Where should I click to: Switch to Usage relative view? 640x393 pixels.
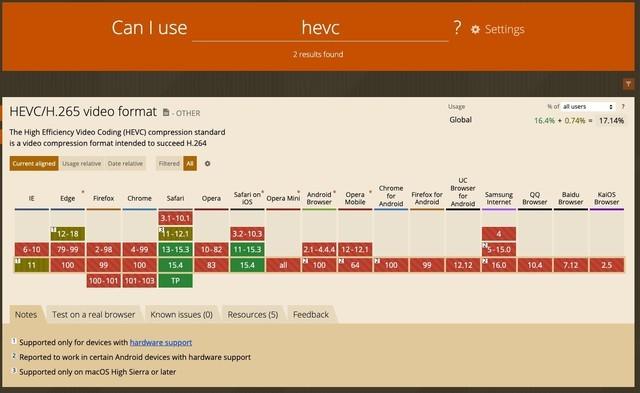82,164
